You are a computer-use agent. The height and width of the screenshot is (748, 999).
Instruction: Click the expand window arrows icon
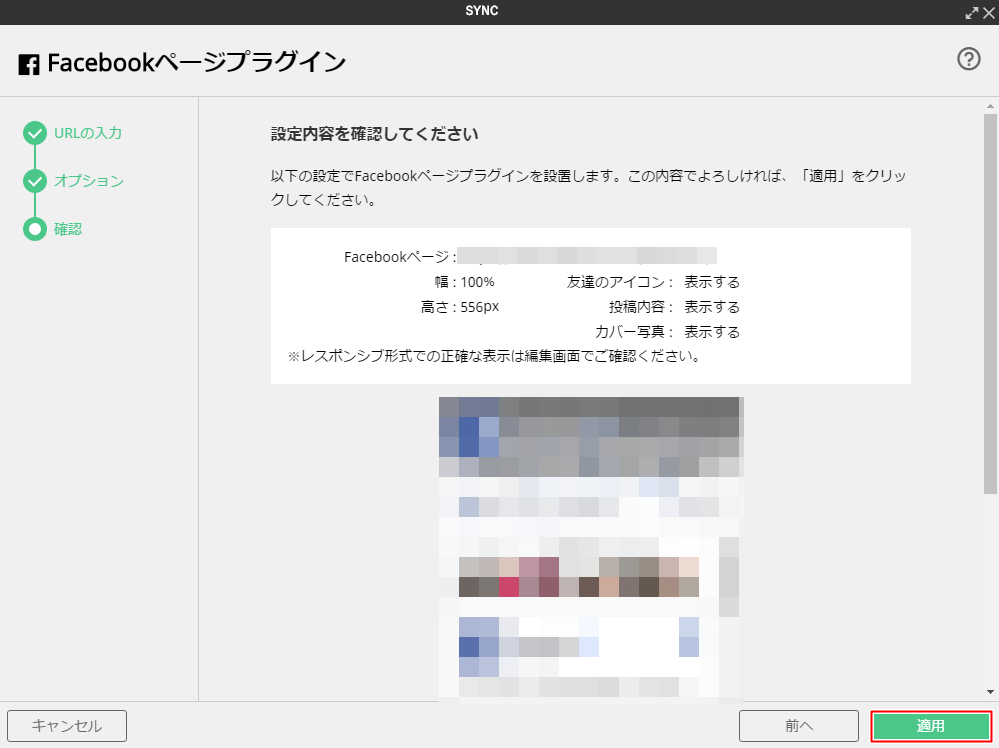[972, 13]
